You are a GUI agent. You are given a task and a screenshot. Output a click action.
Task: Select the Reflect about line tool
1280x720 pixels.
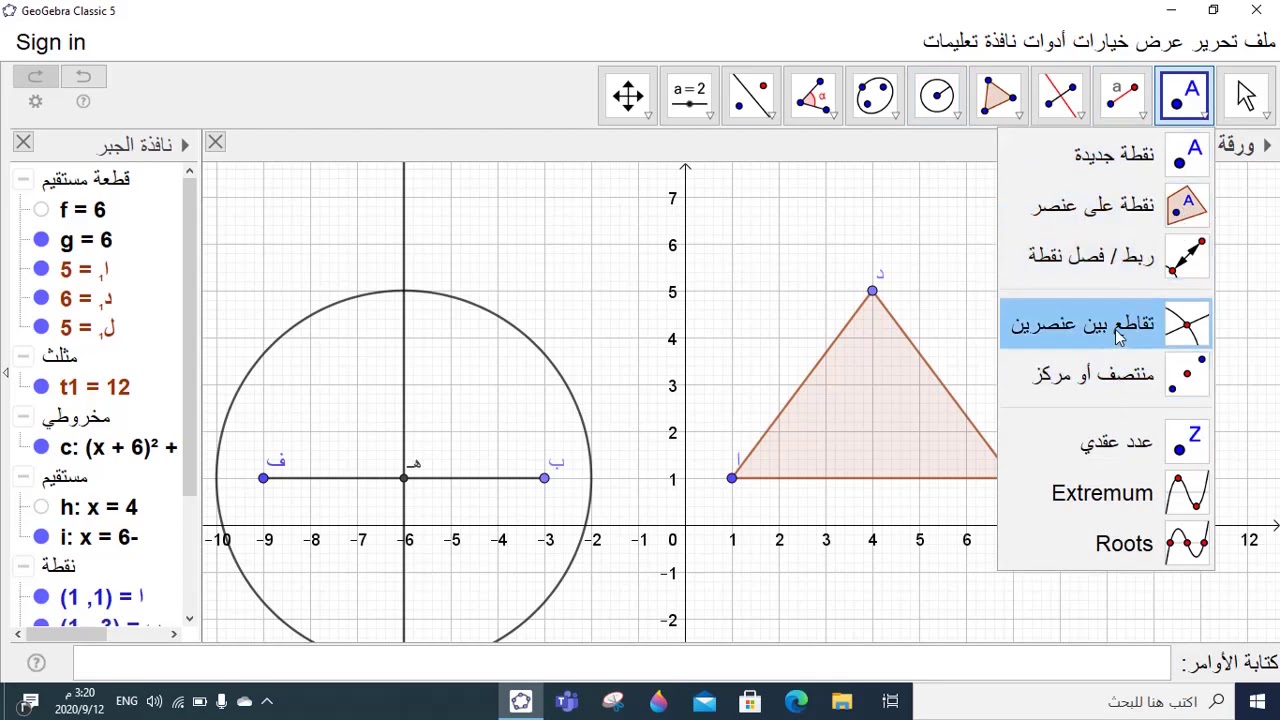(751, 96)
